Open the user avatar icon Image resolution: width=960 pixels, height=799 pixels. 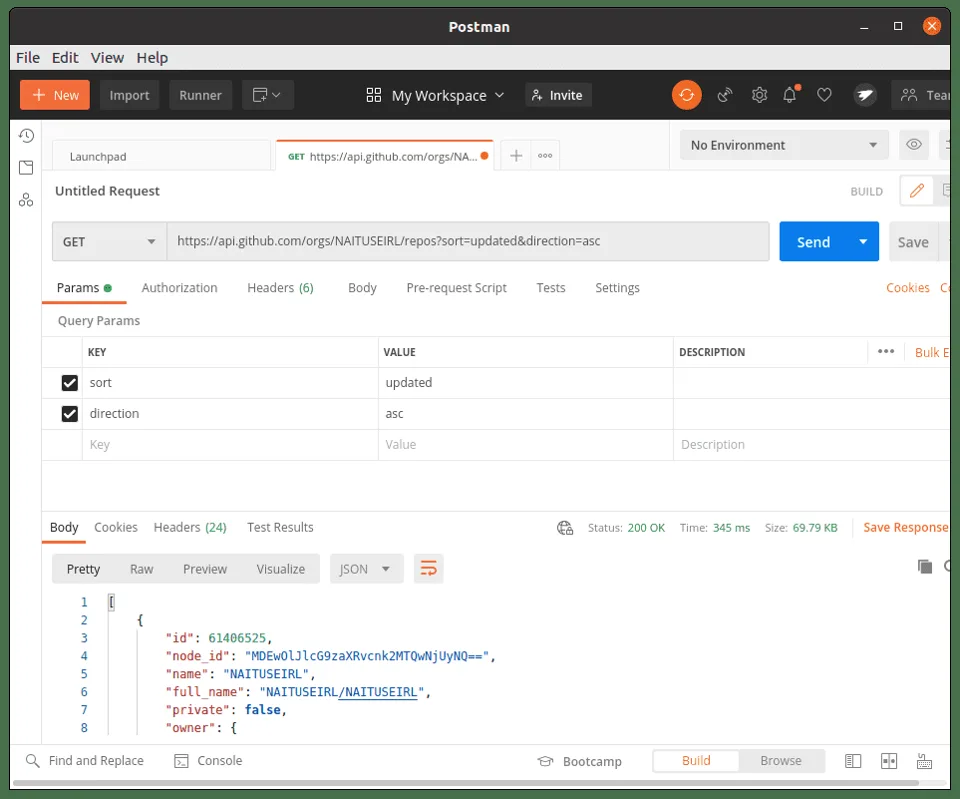(864, 95)
